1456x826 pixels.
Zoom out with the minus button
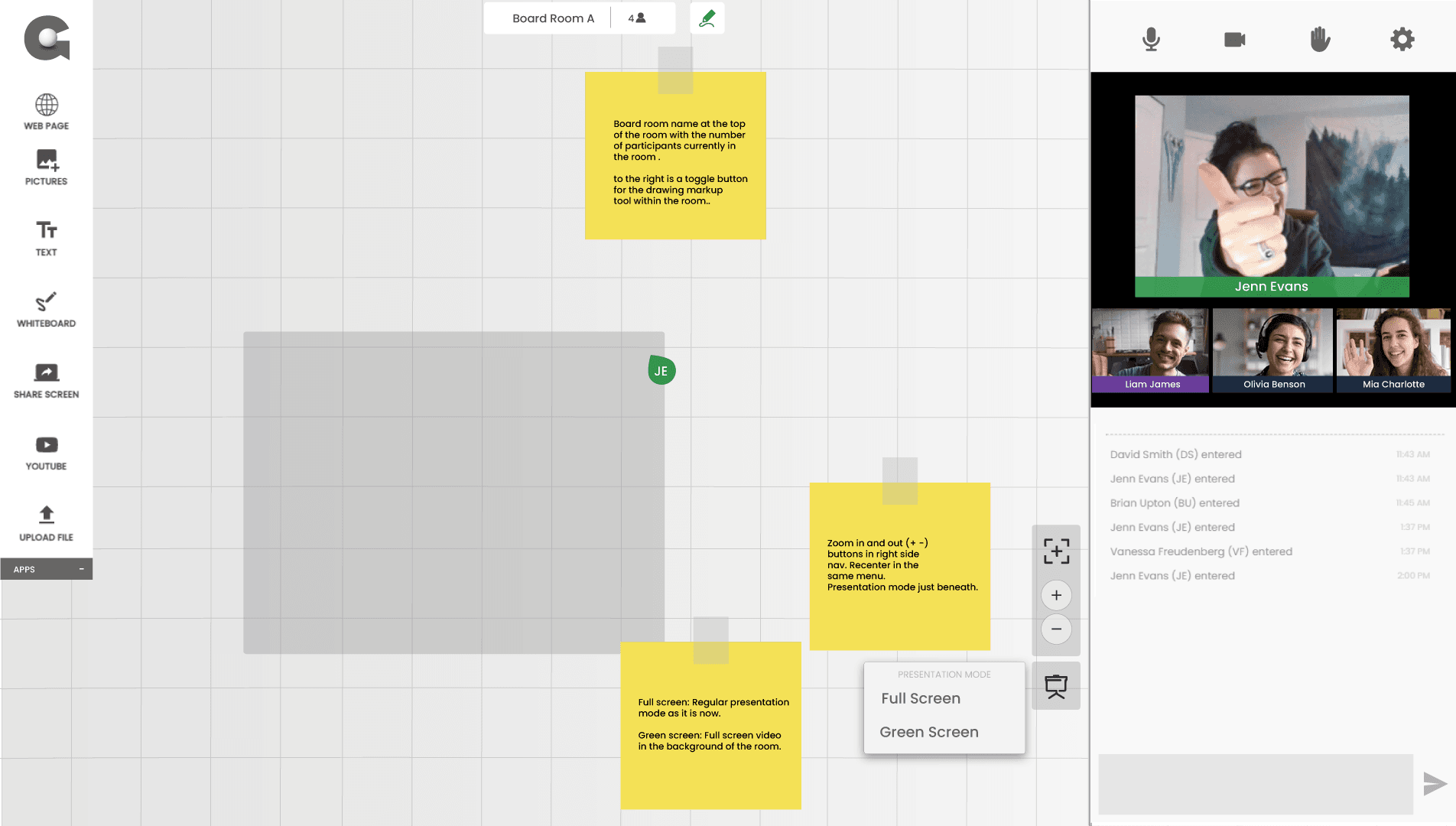[x=1056, y=629]
